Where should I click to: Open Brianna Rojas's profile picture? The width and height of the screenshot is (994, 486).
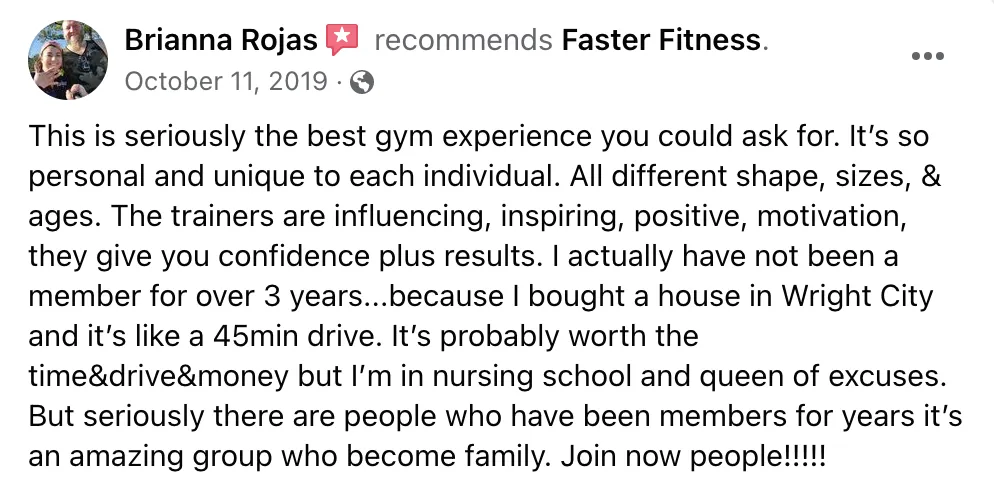[x=68, y=60]
